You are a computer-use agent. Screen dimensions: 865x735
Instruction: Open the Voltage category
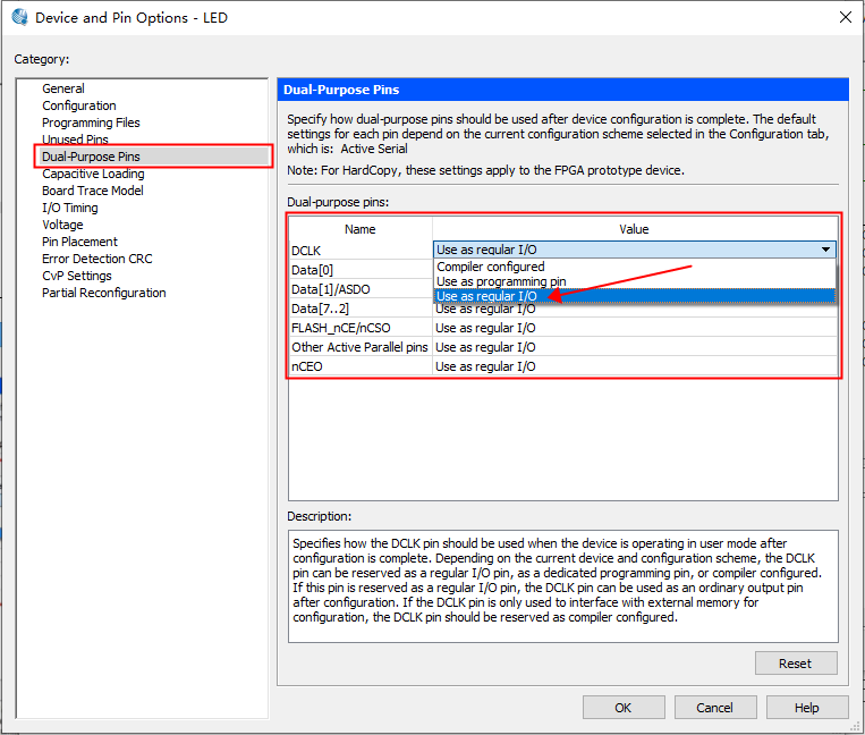63,225
